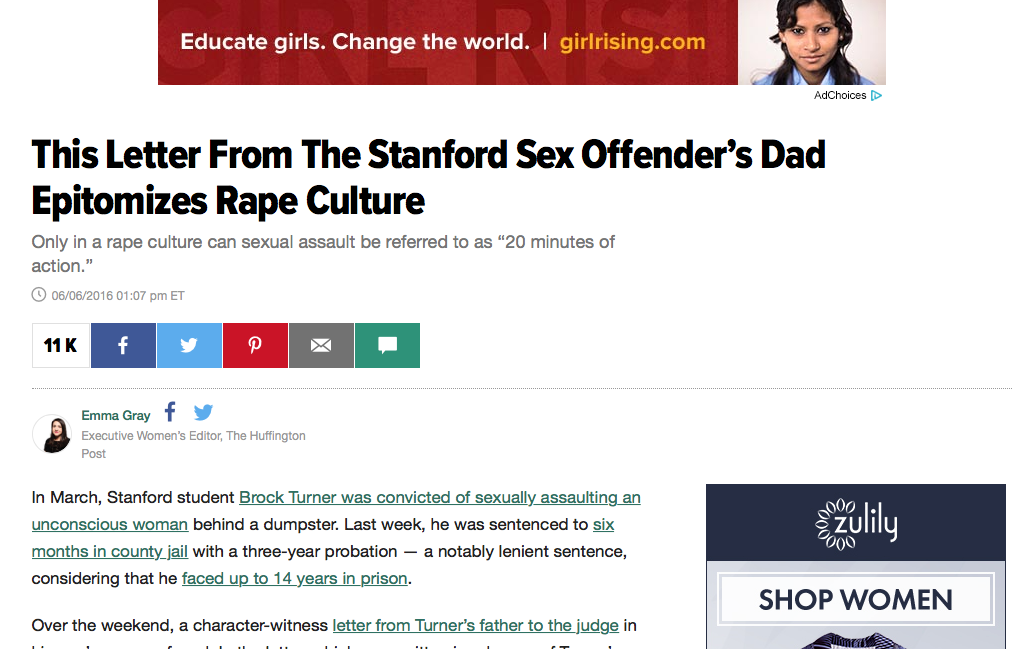This screenshot has width=1015, height=649.
Task: Pin article with red Pinterest button
Action: tap(255, 346)
